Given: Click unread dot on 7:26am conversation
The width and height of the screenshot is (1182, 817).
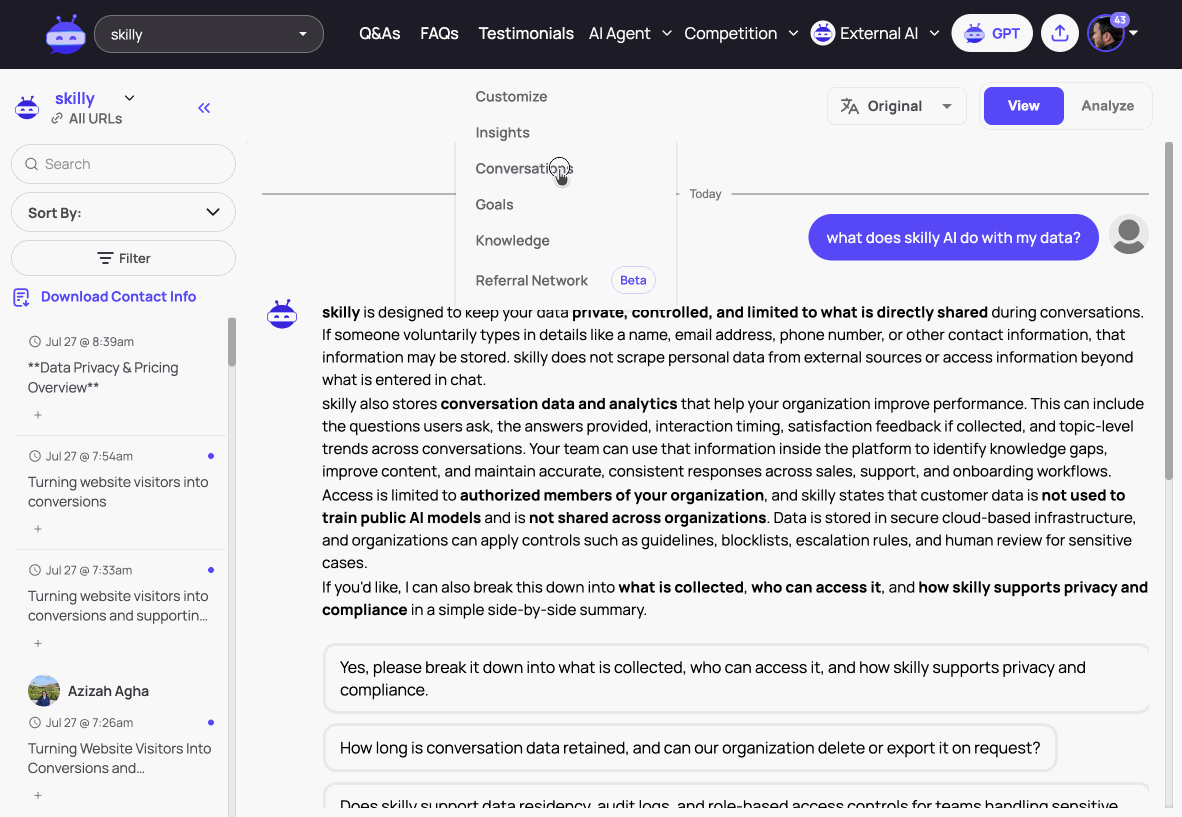Looking at the screenshot, I should coord(211,723).
